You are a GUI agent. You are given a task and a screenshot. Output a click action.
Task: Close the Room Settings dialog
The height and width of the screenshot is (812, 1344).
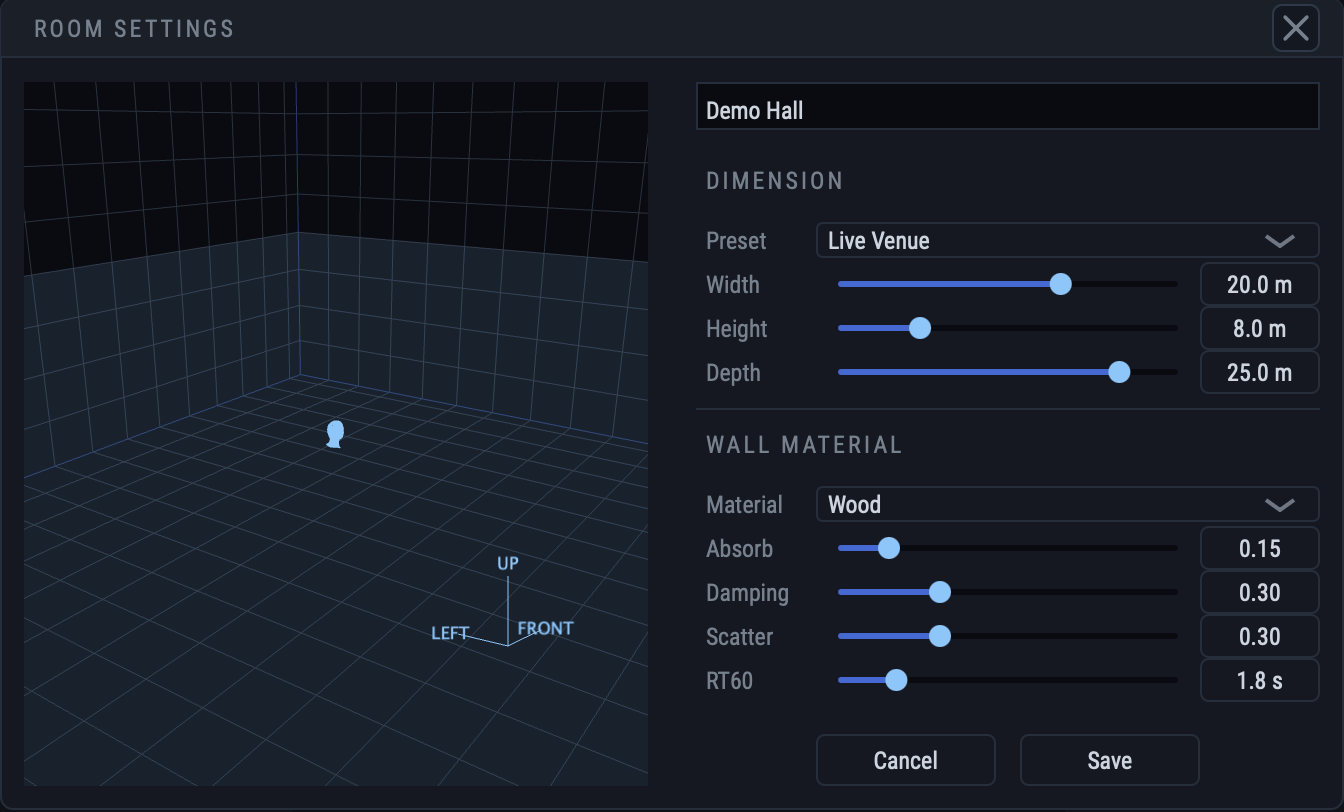click(x=1296, y=28)
